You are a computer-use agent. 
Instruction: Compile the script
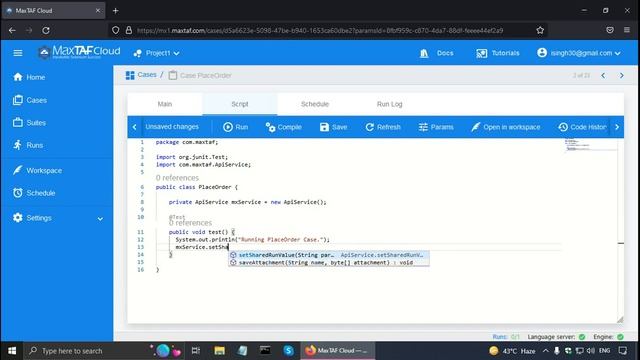click(x=284, y=127)
